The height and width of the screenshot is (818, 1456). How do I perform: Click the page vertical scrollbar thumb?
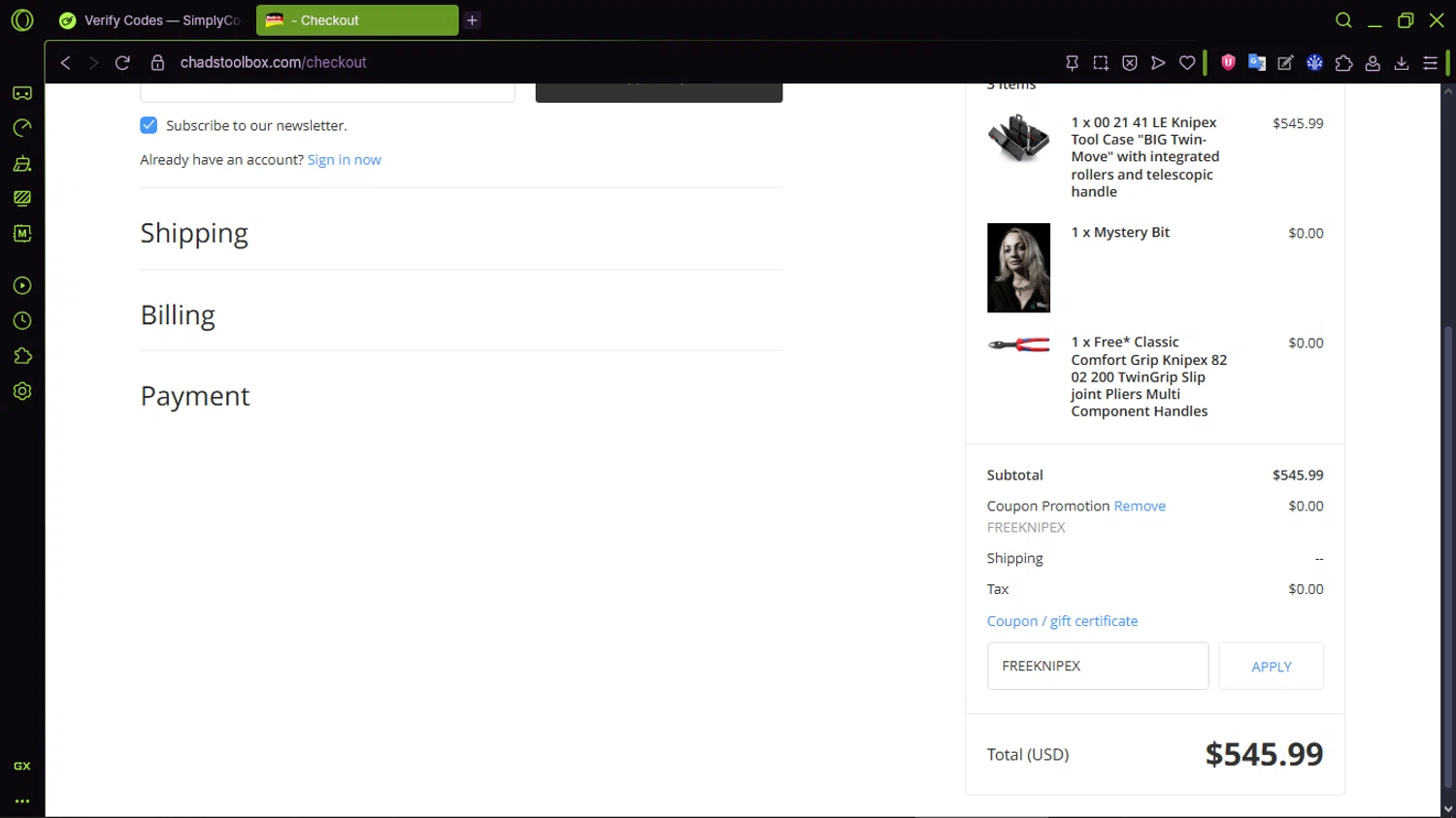(x=1448, y=557)
